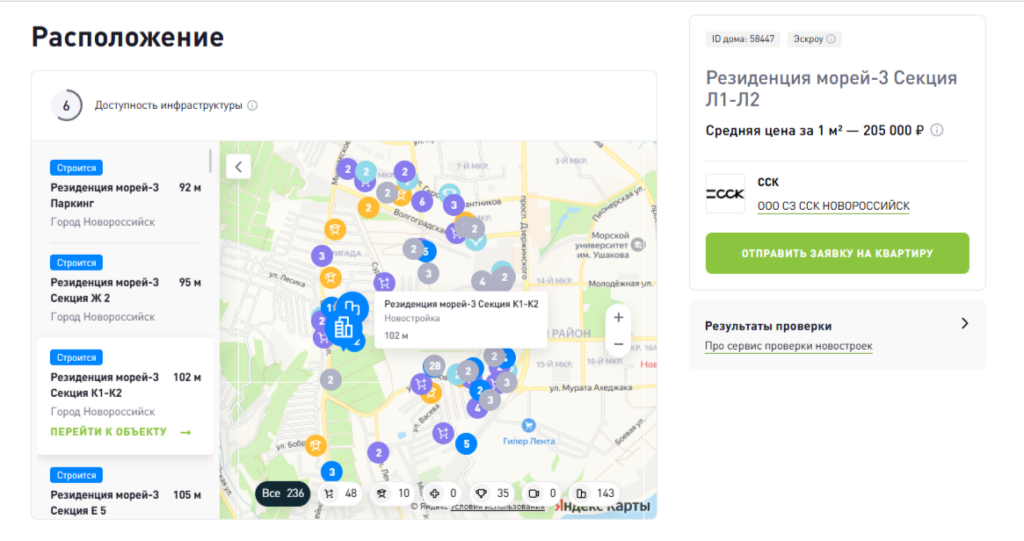Viewport: 1024px width, 541px height.
Task: Toggle the buildings filter showing 143
Action: click(595, 494)
